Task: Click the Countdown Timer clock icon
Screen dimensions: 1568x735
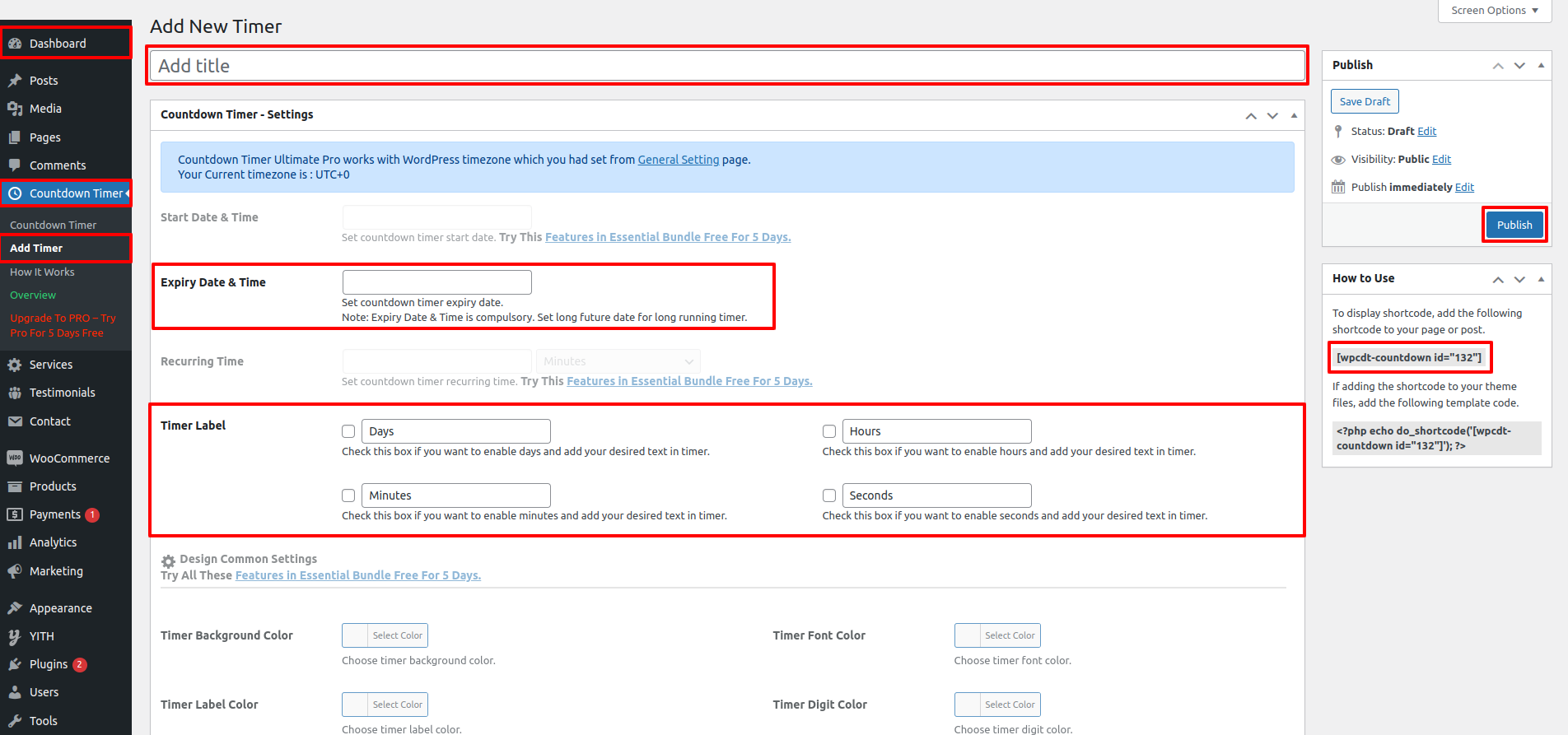Action: click(x=15, y=193)
